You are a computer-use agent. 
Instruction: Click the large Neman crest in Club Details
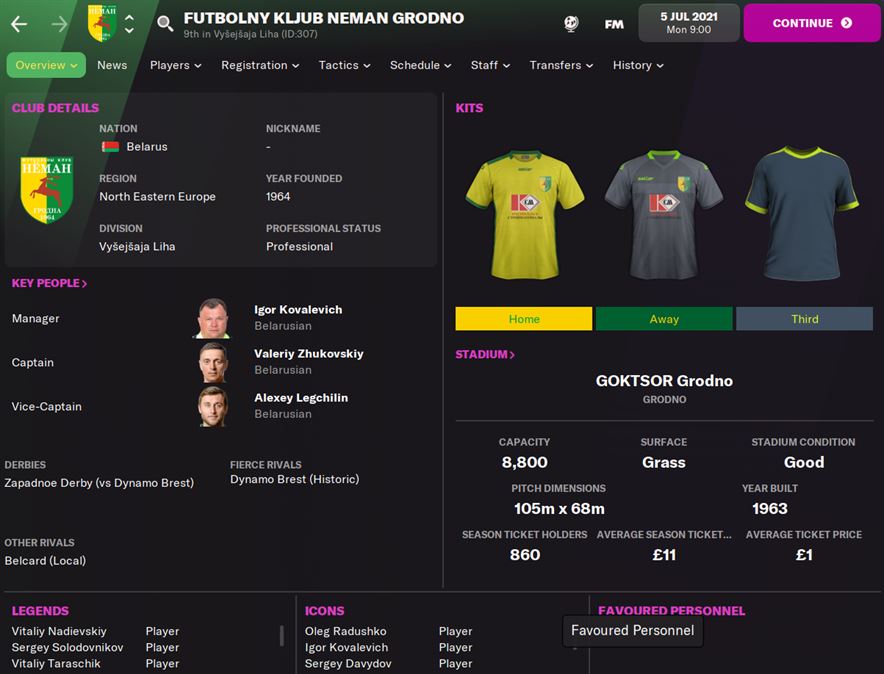coord(47,189)
